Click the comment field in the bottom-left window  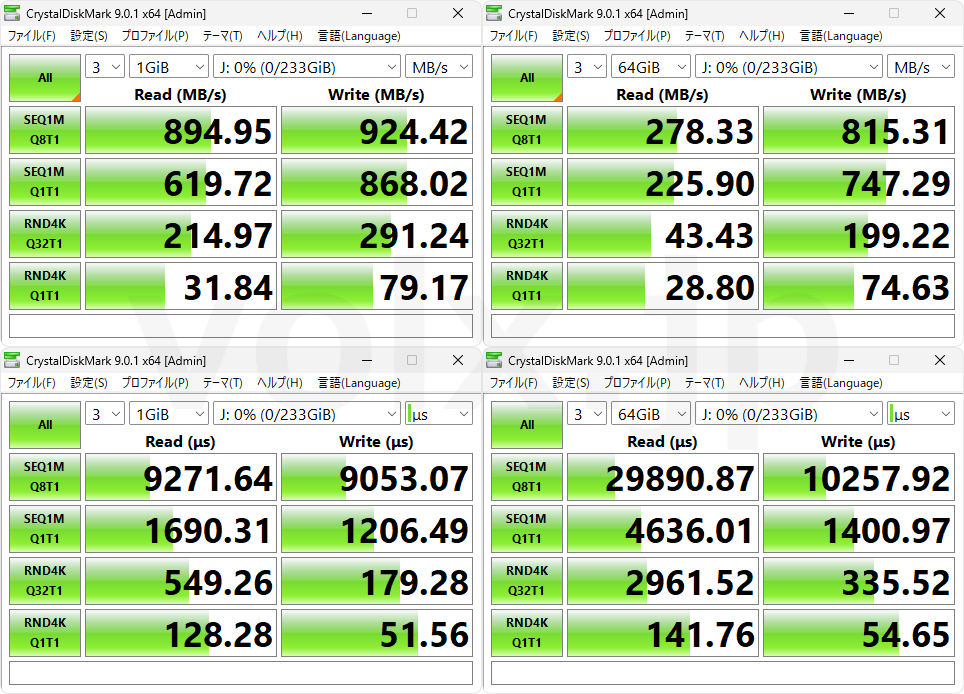click(x=241, y=672)
